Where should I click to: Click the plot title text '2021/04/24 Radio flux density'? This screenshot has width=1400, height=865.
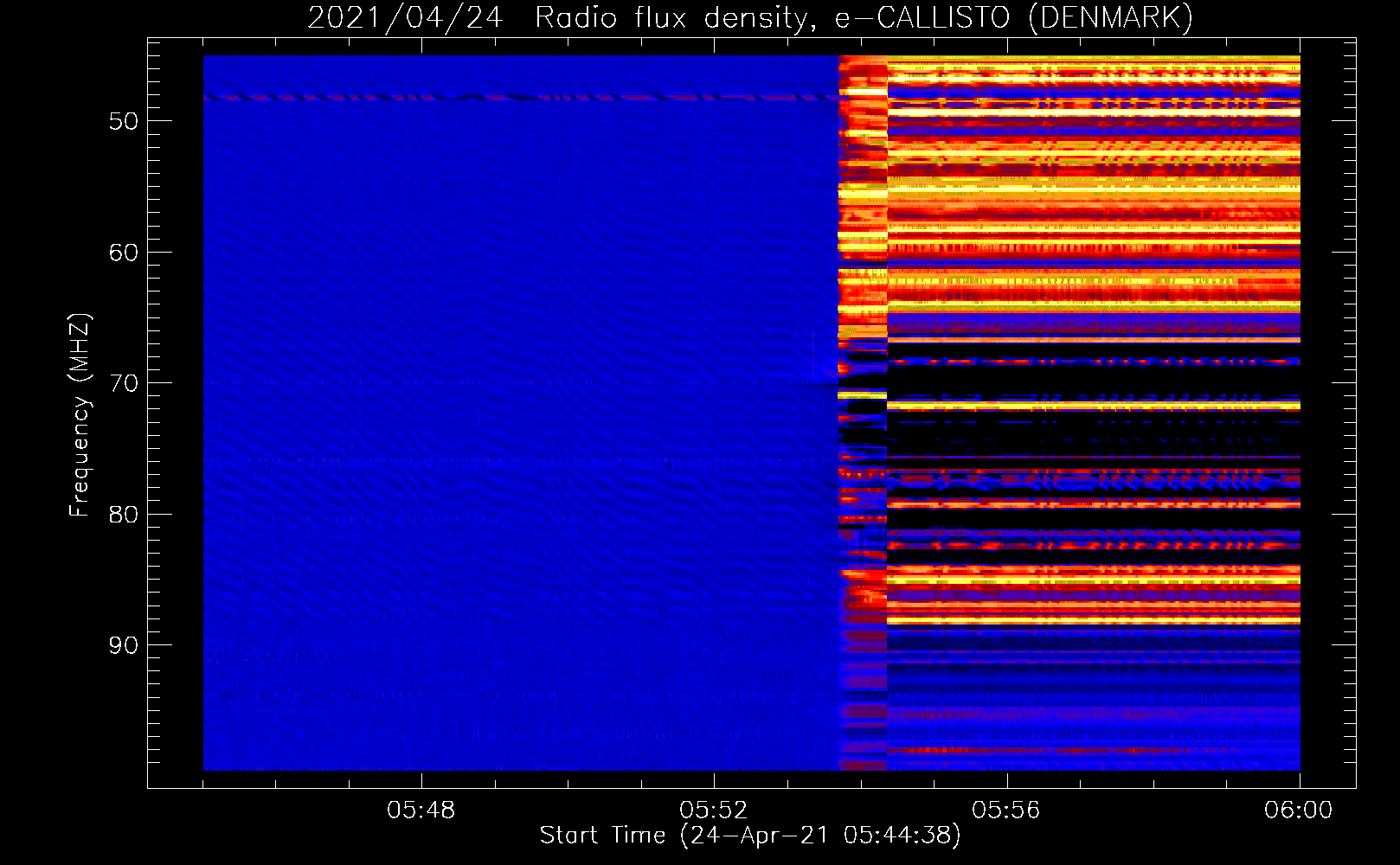click(561, 18)
